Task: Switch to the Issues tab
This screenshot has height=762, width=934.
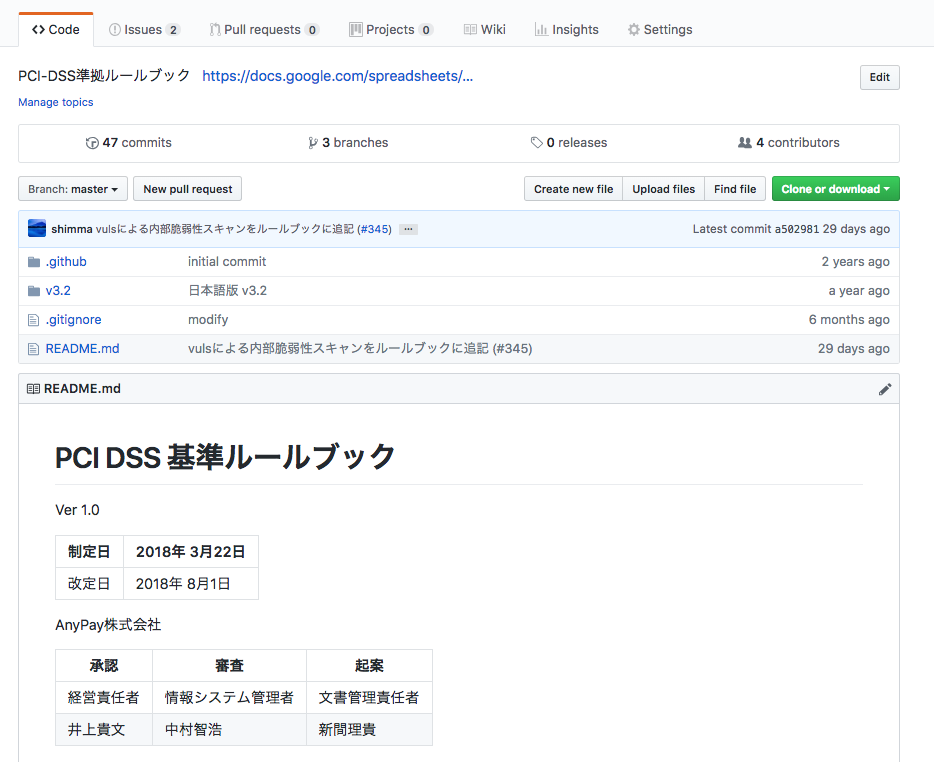Action: pos(145,30)
